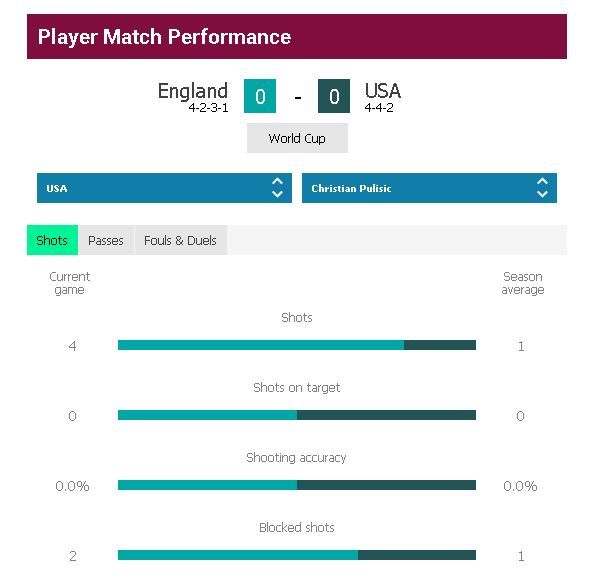Switch to the Shots tab
The height and width of the screenshot is (579, 594).
[x=52, y=240]
